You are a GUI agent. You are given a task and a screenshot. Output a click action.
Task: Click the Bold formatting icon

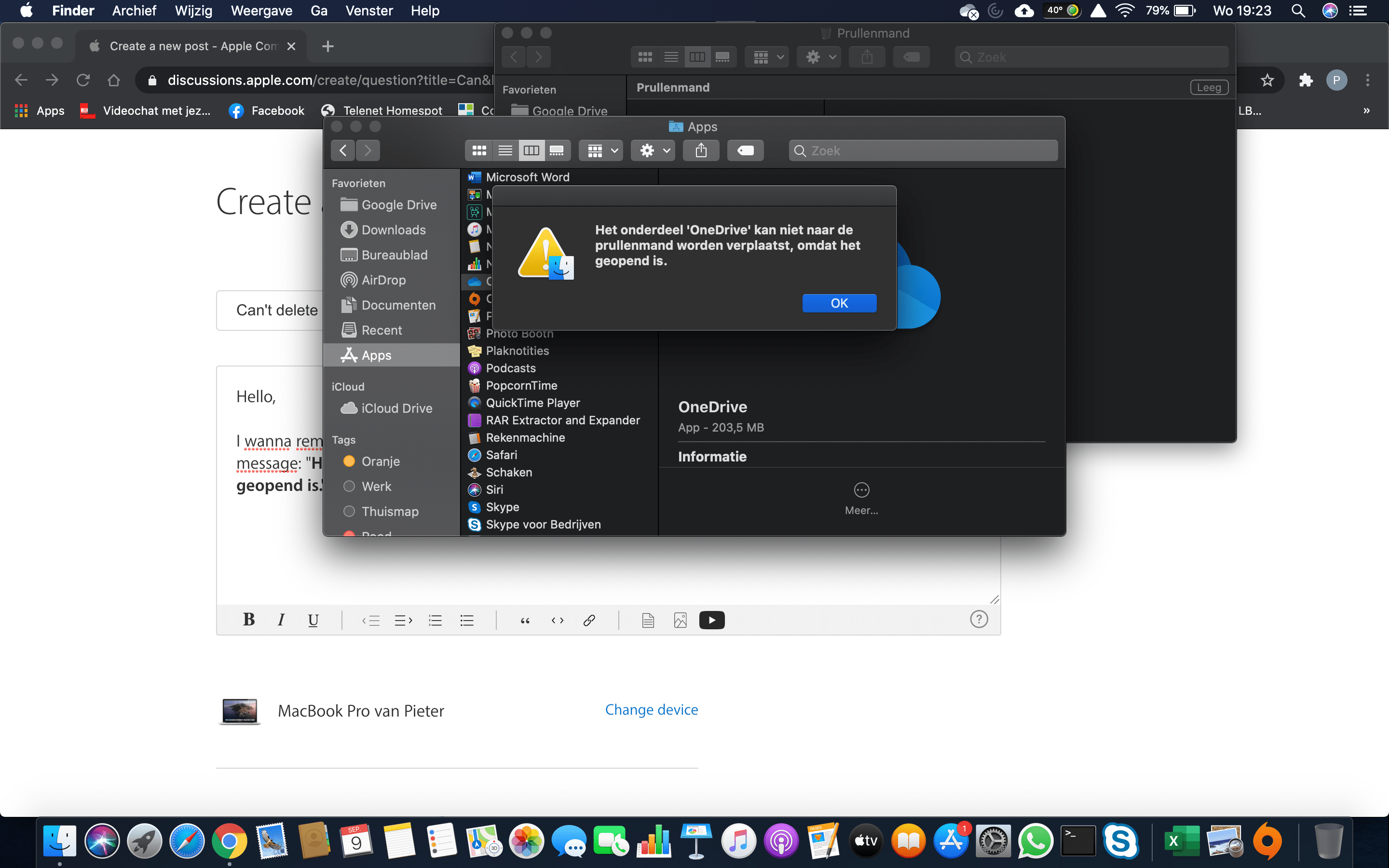pos(248,620)
